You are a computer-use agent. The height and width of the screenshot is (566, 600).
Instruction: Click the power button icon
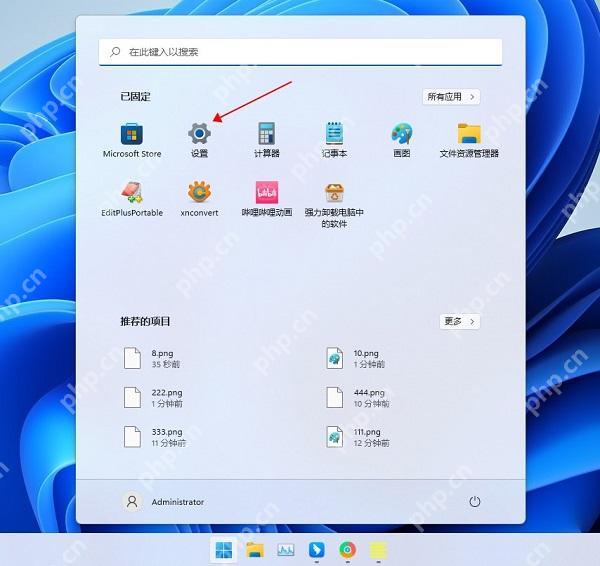point(474,502)
